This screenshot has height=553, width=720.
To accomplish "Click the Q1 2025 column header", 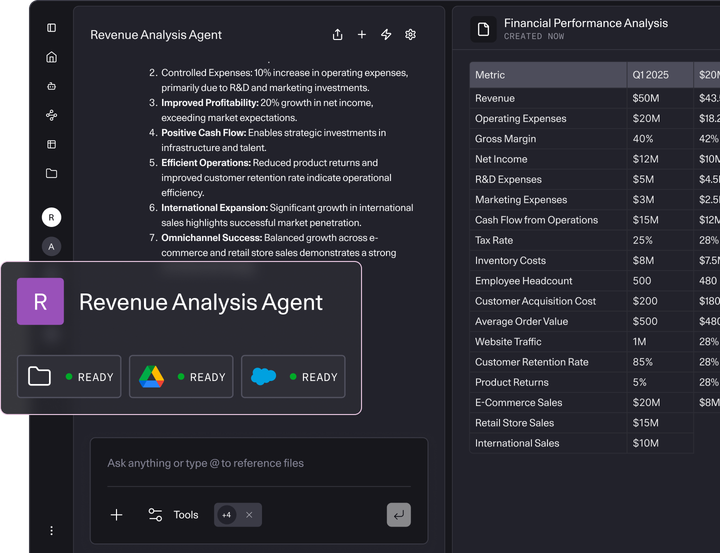I will 660,75.
